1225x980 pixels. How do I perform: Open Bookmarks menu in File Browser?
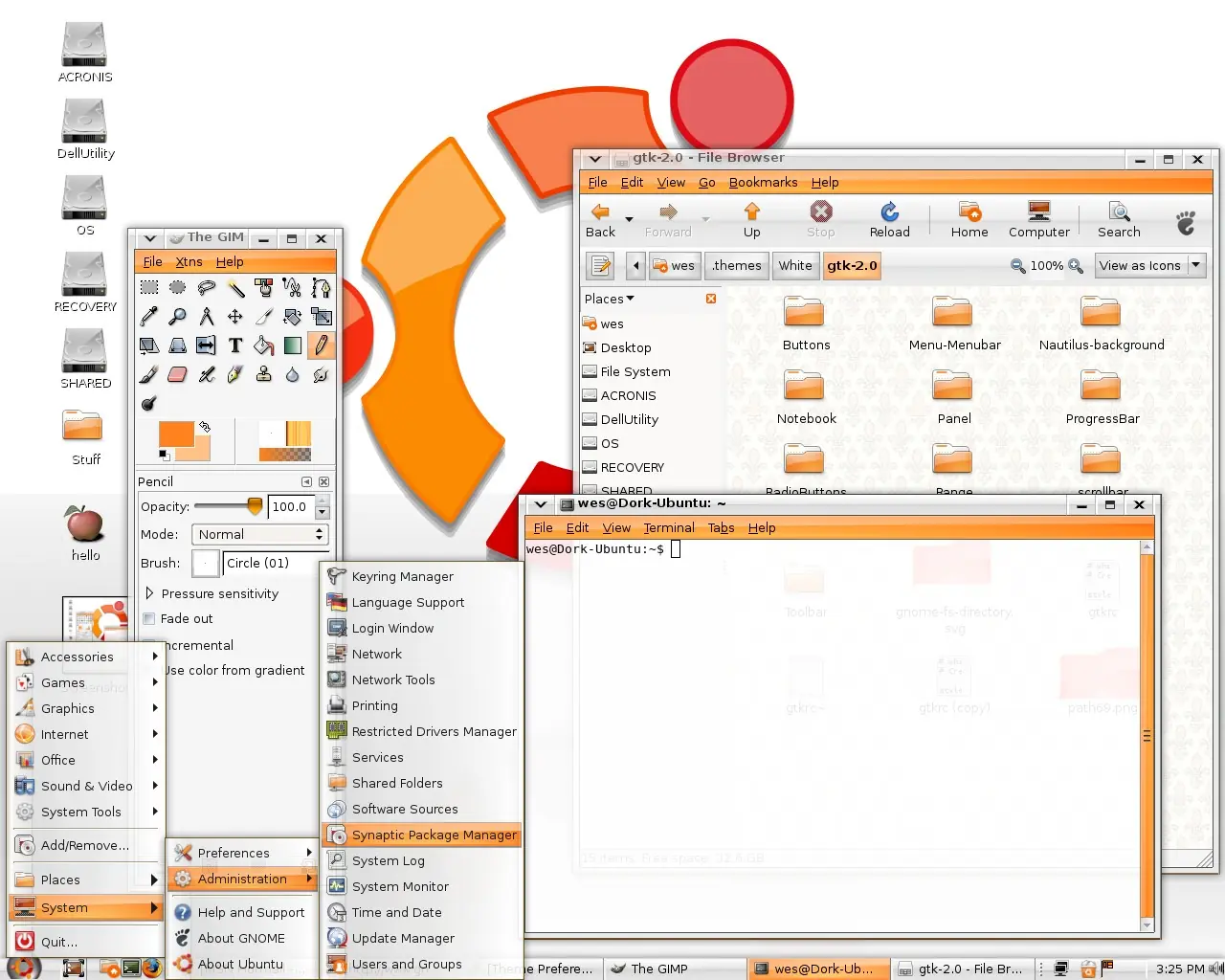pos(763,183)
